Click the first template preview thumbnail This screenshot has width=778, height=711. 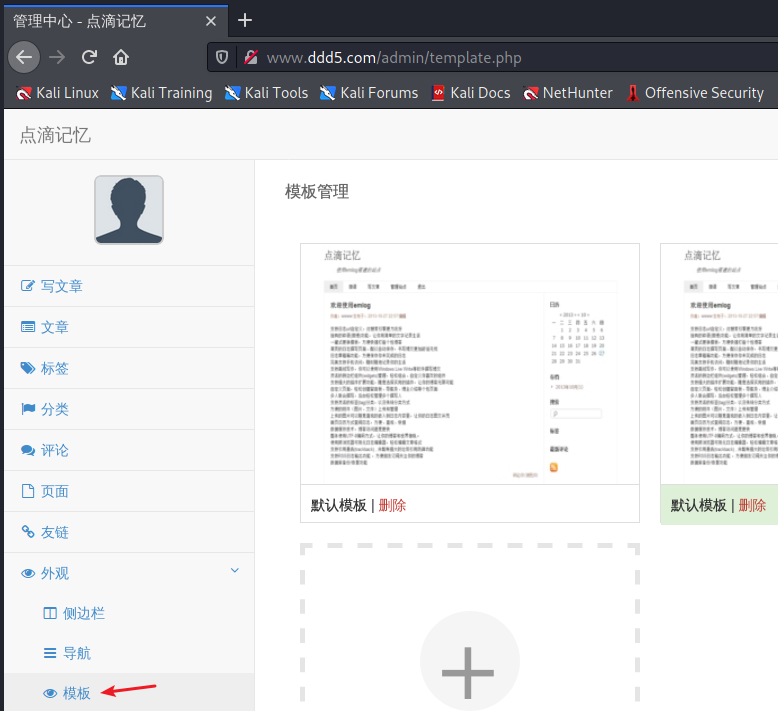coord(470,364)
